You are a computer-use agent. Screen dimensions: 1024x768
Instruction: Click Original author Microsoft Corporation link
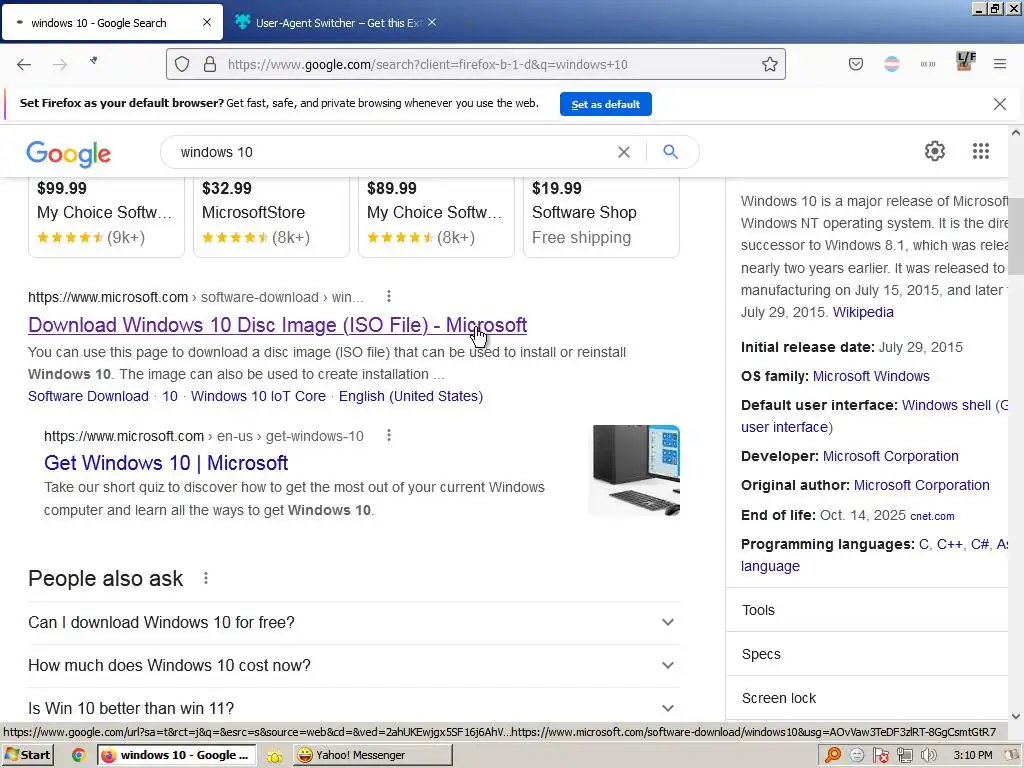pos(921,485)
